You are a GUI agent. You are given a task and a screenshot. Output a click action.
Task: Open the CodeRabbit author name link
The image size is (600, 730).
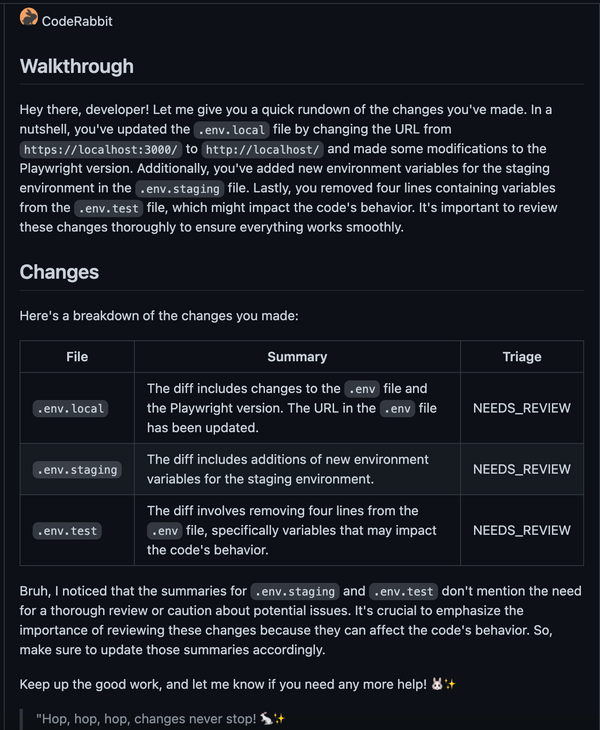(x=77, y=21)
